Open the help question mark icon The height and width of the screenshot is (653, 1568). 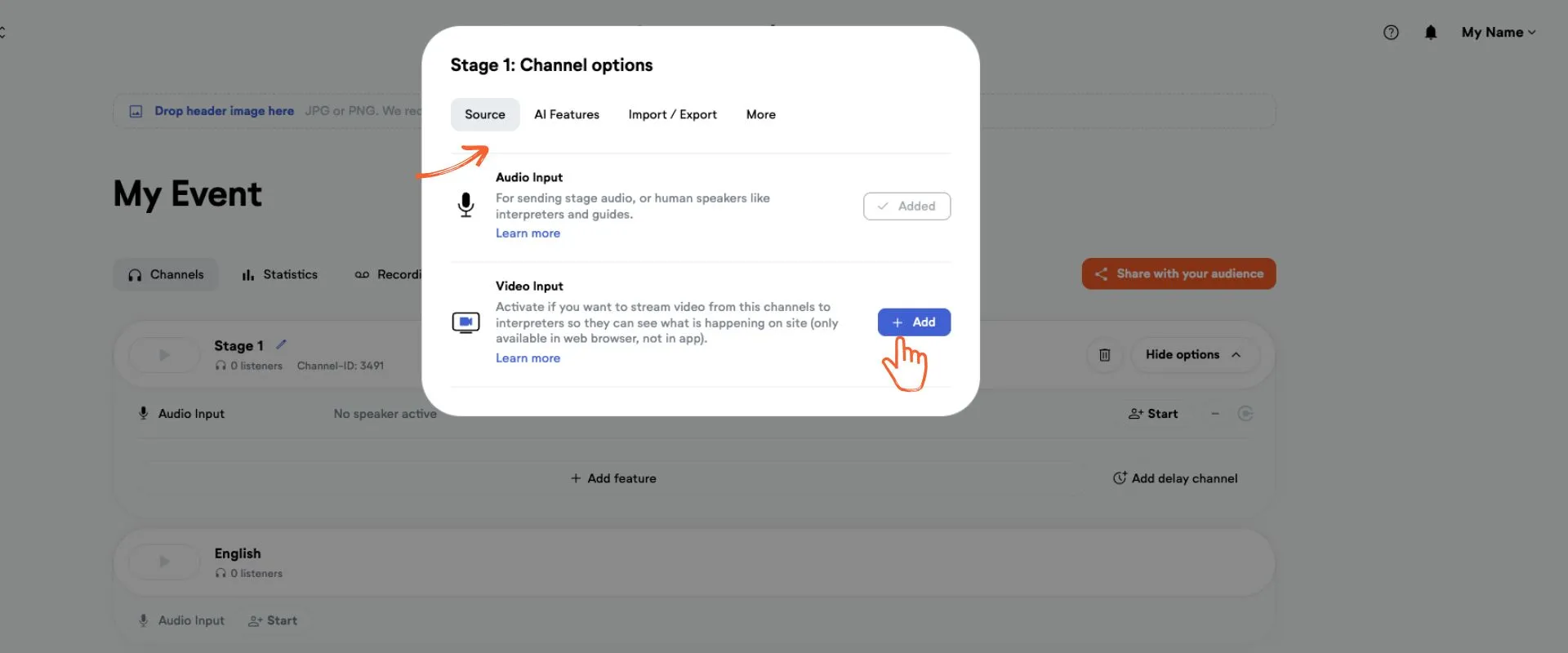click(x=1391, y=33)
